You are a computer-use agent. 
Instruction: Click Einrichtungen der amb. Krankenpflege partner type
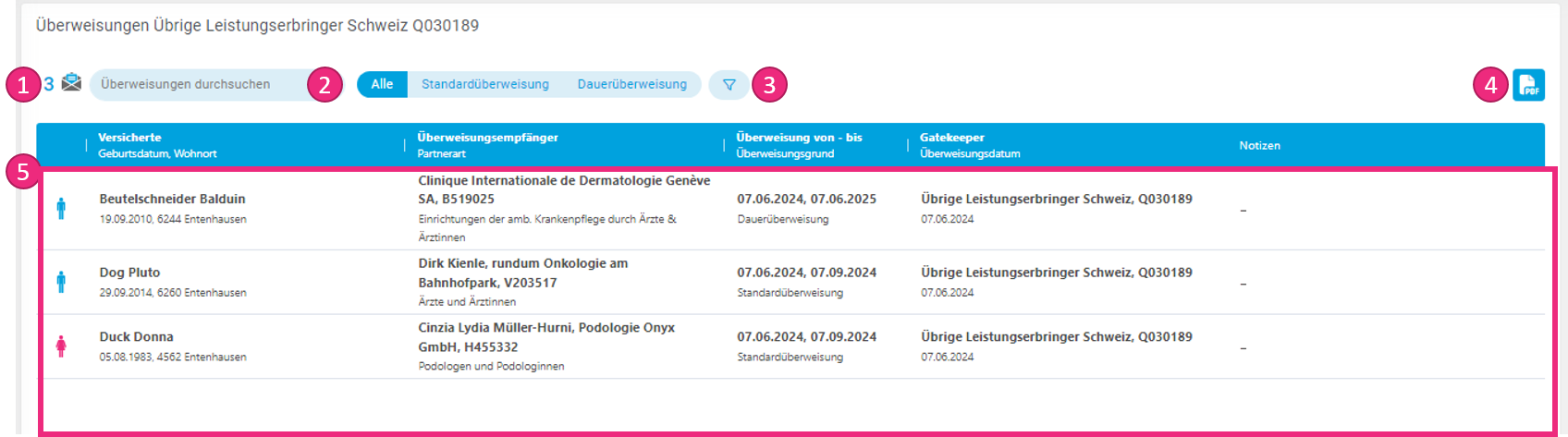[x=546, y=228]
